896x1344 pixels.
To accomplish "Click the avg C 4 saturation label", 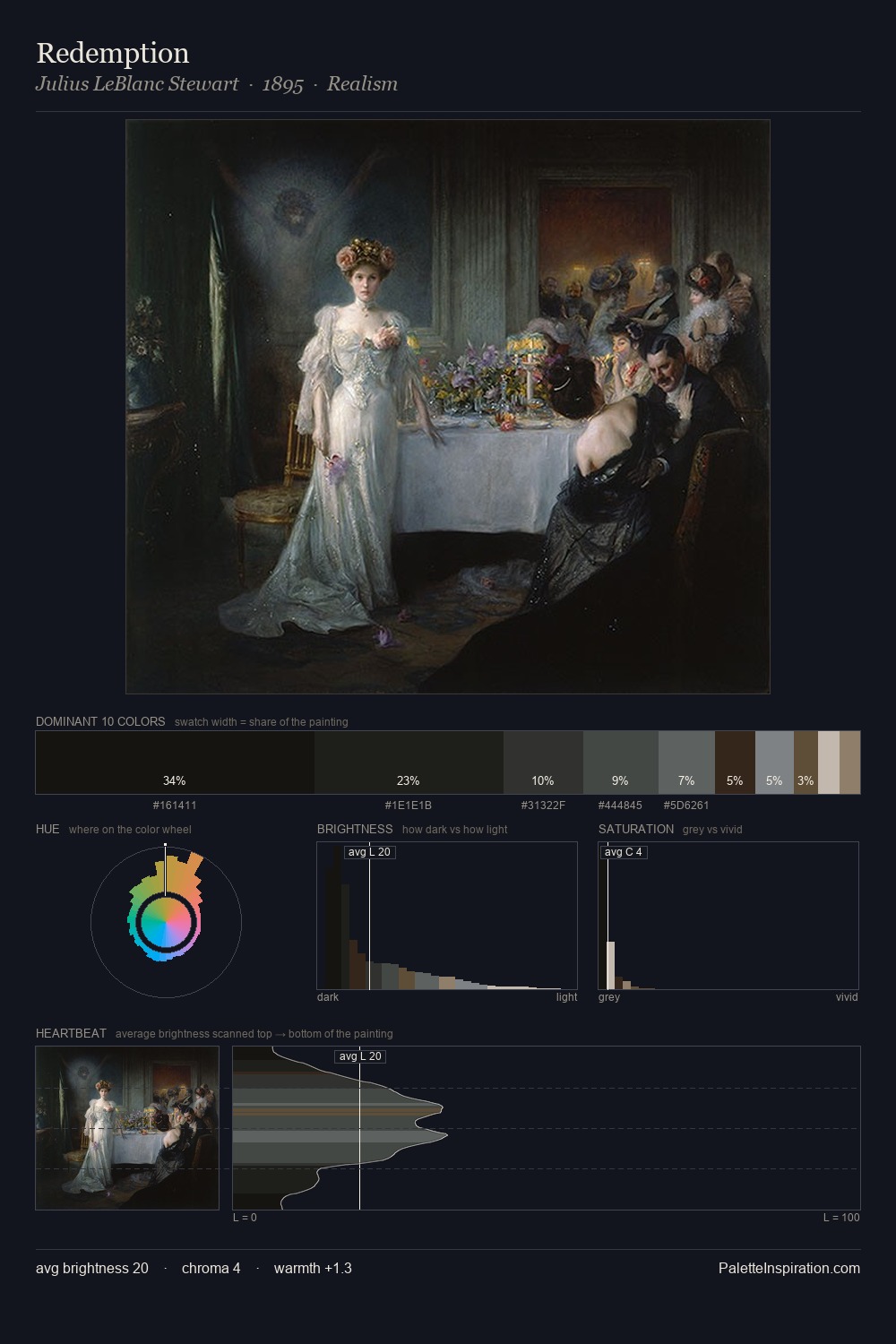I will (x=624, y=852).
